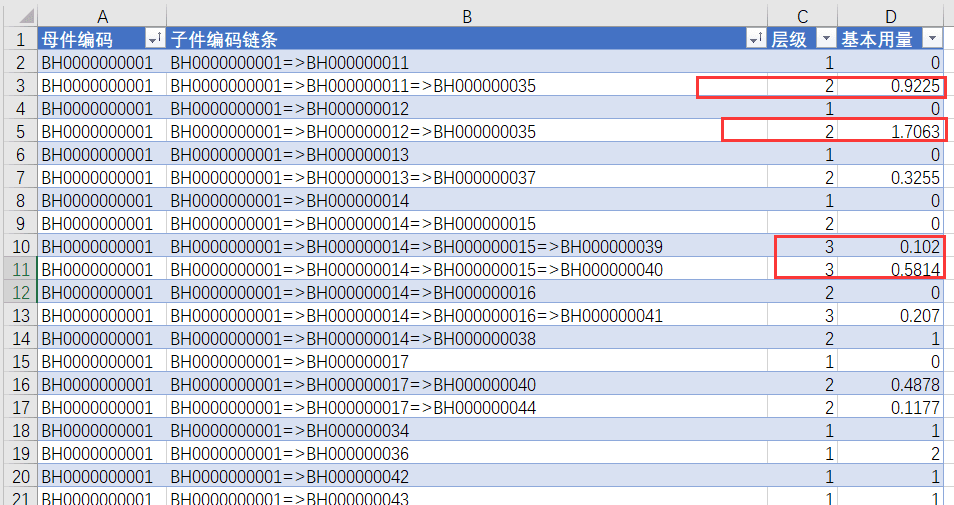Select cell A2 containing BH0000000001

(102, 63)
